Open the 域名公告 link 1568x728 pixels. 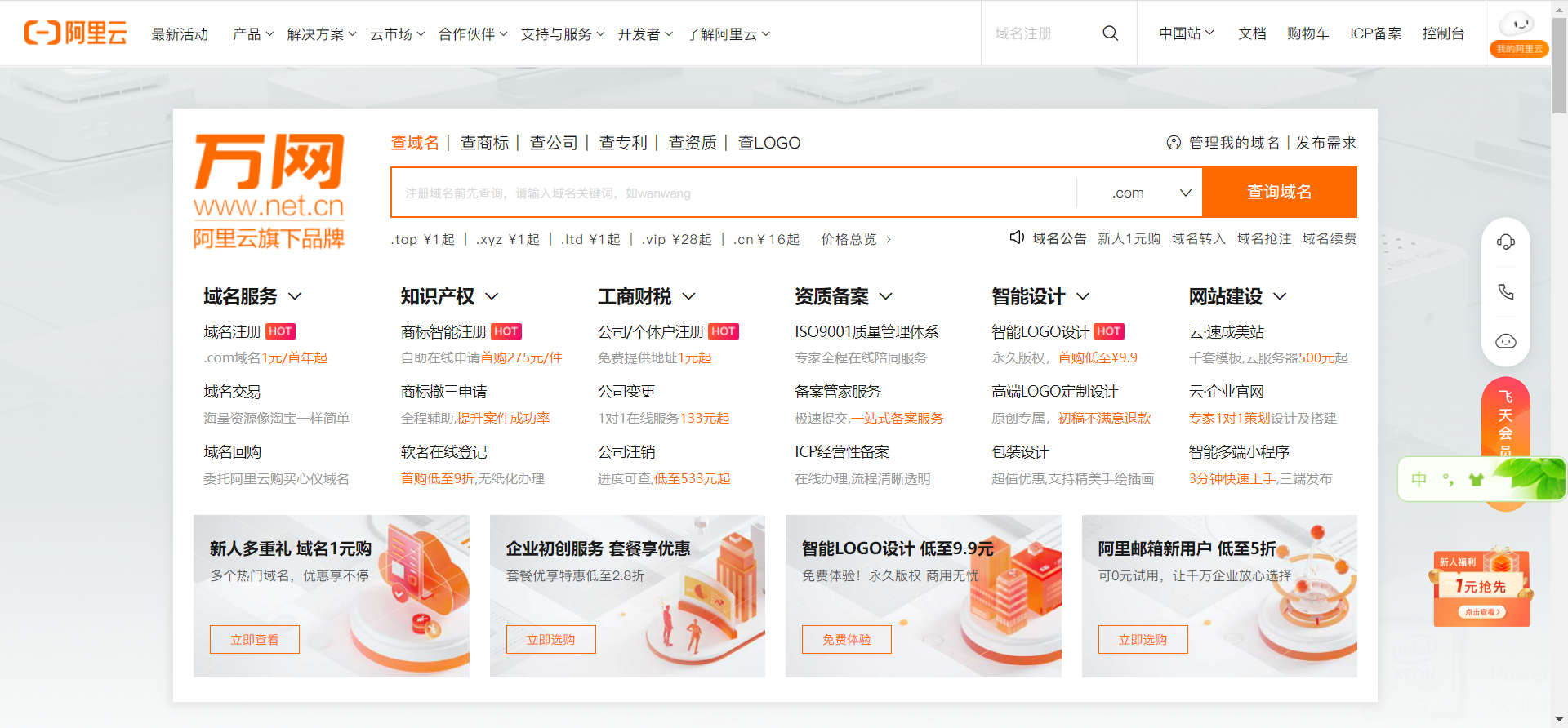tap(1059, 238)
